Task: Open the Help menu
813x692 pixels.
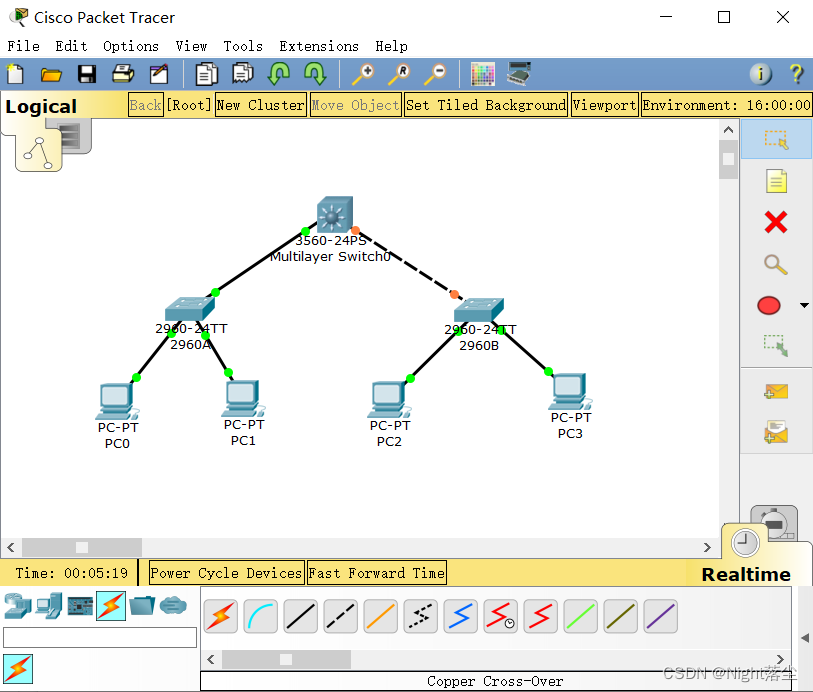Action: (391, 46)
